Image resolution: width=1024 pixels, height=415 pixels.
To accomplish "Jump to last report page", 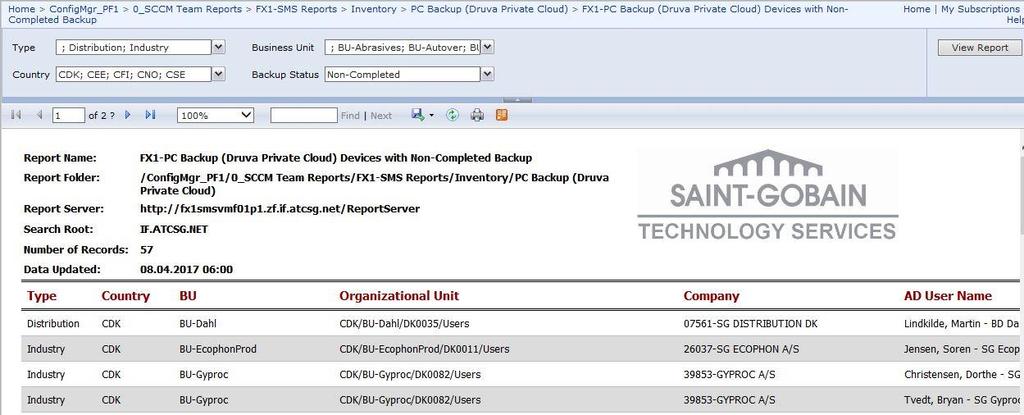I will (150, 115).
